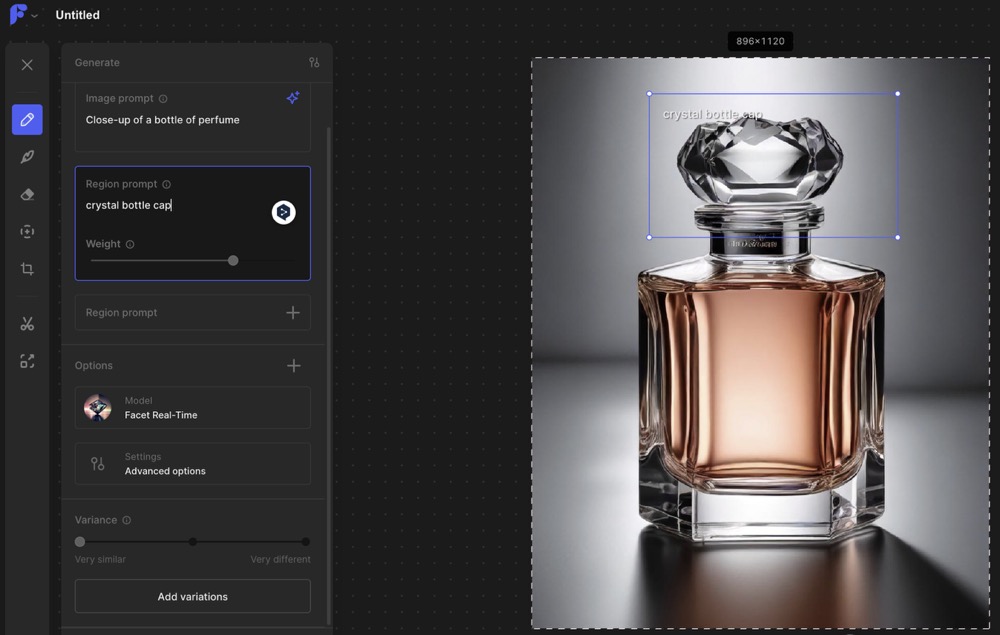Click the Weight slider handle
Image resolution: width=1000 pixels, height=635 pixels.
click(233, 261)
